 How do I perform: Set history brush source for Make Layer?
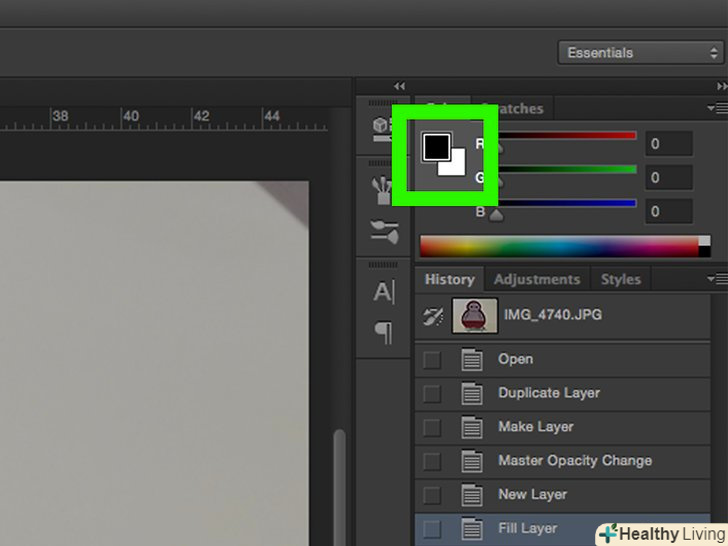point(432,427)
